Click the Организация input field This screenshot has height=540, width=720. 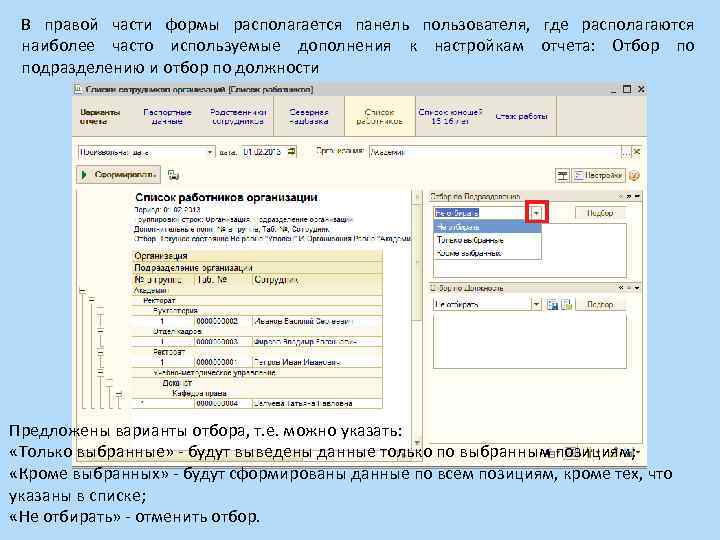tap(495, 152)
